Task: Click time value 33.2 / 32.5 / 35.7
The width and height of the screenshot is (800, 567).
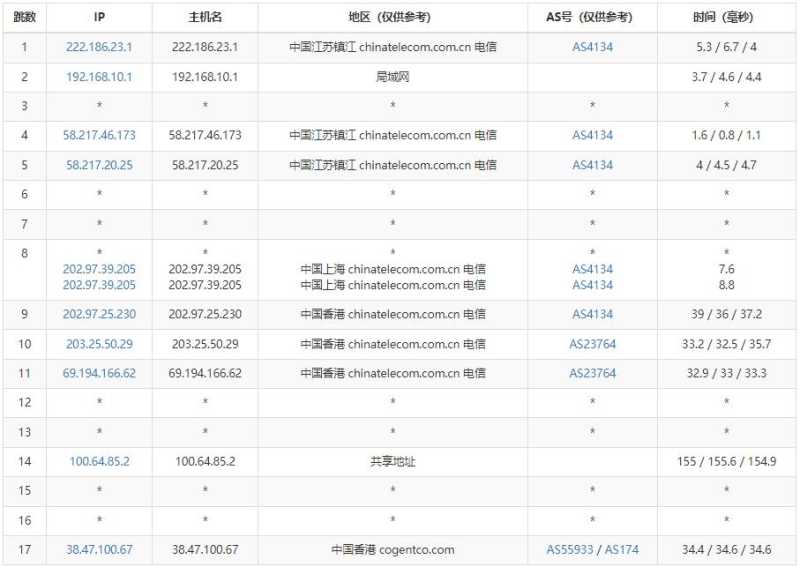Action: 726,344
